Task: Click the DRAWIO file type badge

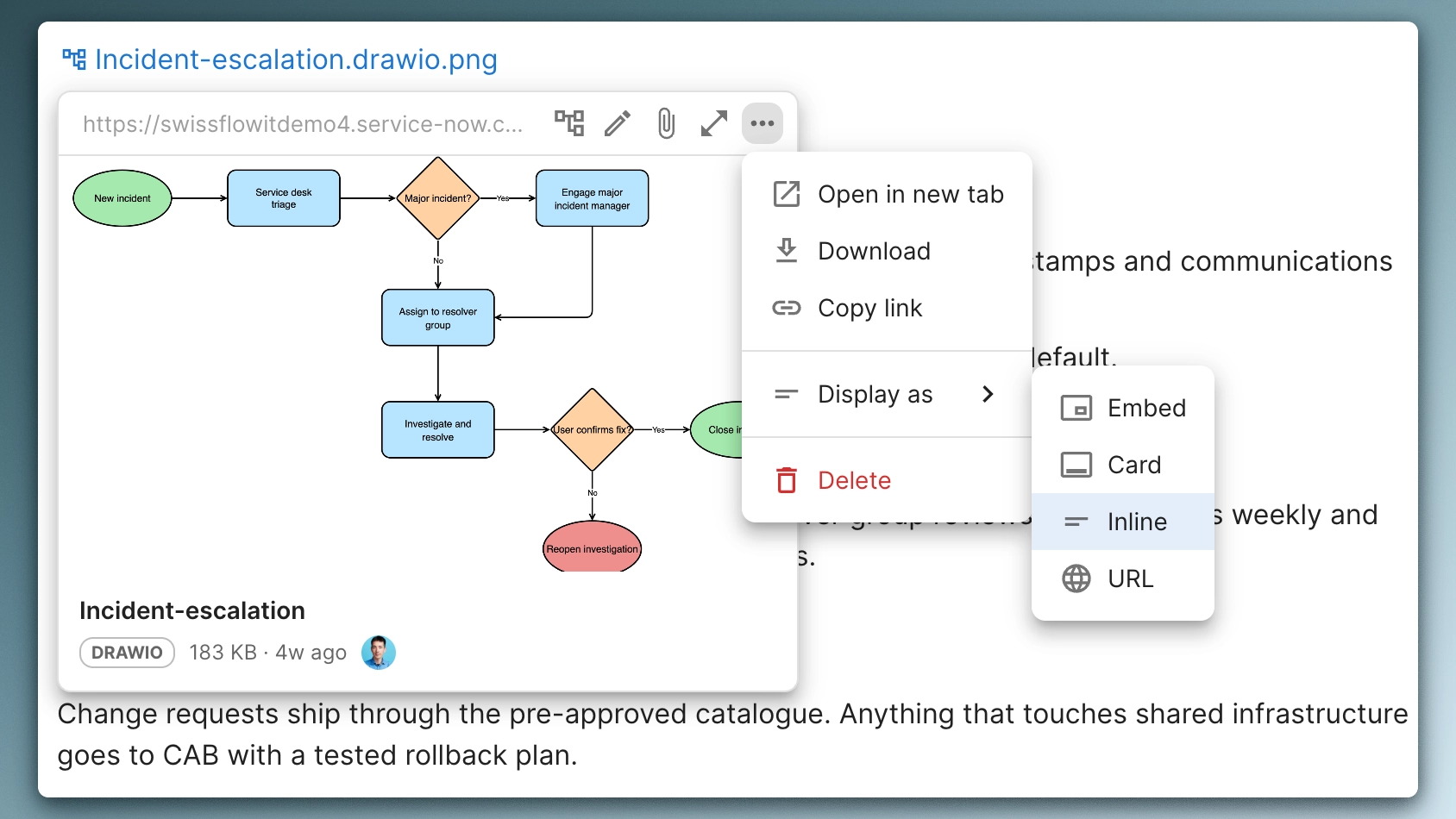Action: 127,653
